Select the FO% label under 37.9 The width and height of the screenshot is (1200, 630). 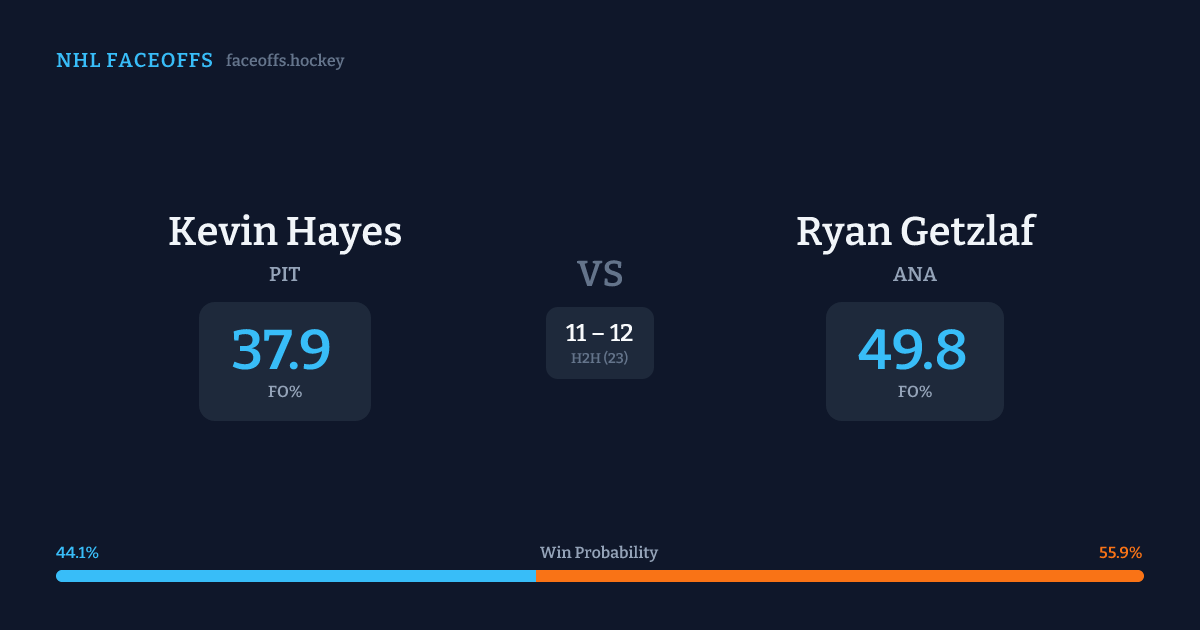point(285,392)
